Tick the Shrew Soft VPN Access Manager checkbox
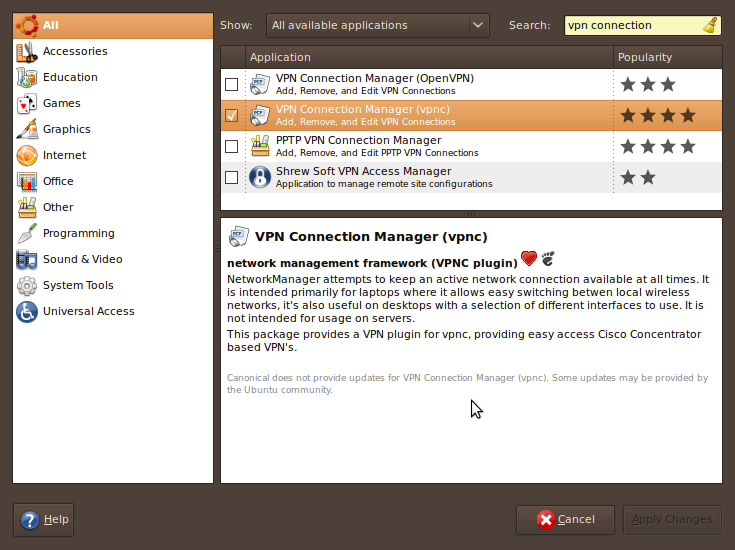This screenshot has height=550, width=735. point(232,177)
